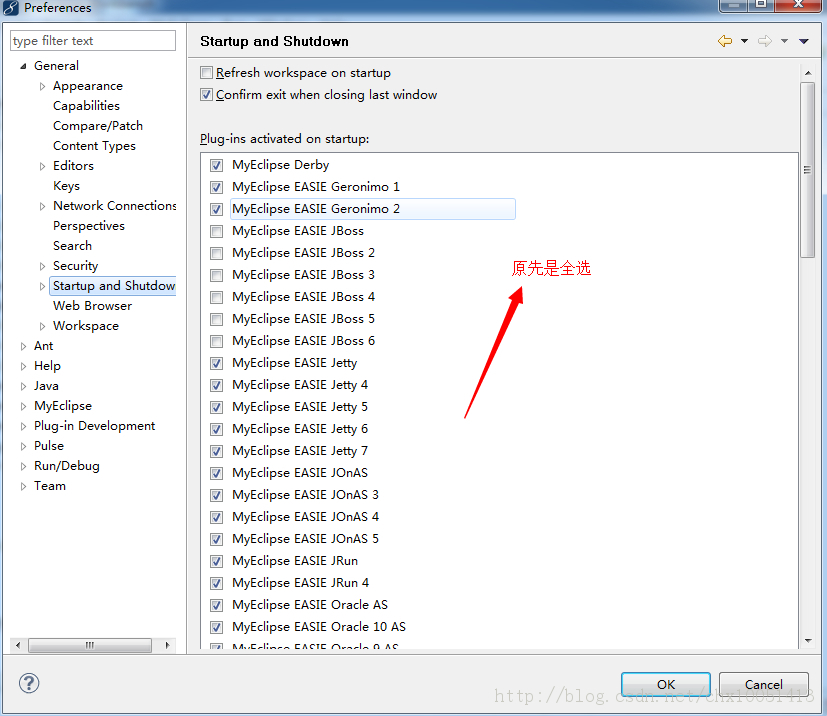Expand the MyEclipse preferences node
The width and height of the screenshot is (827, 716).
(23, 406)
